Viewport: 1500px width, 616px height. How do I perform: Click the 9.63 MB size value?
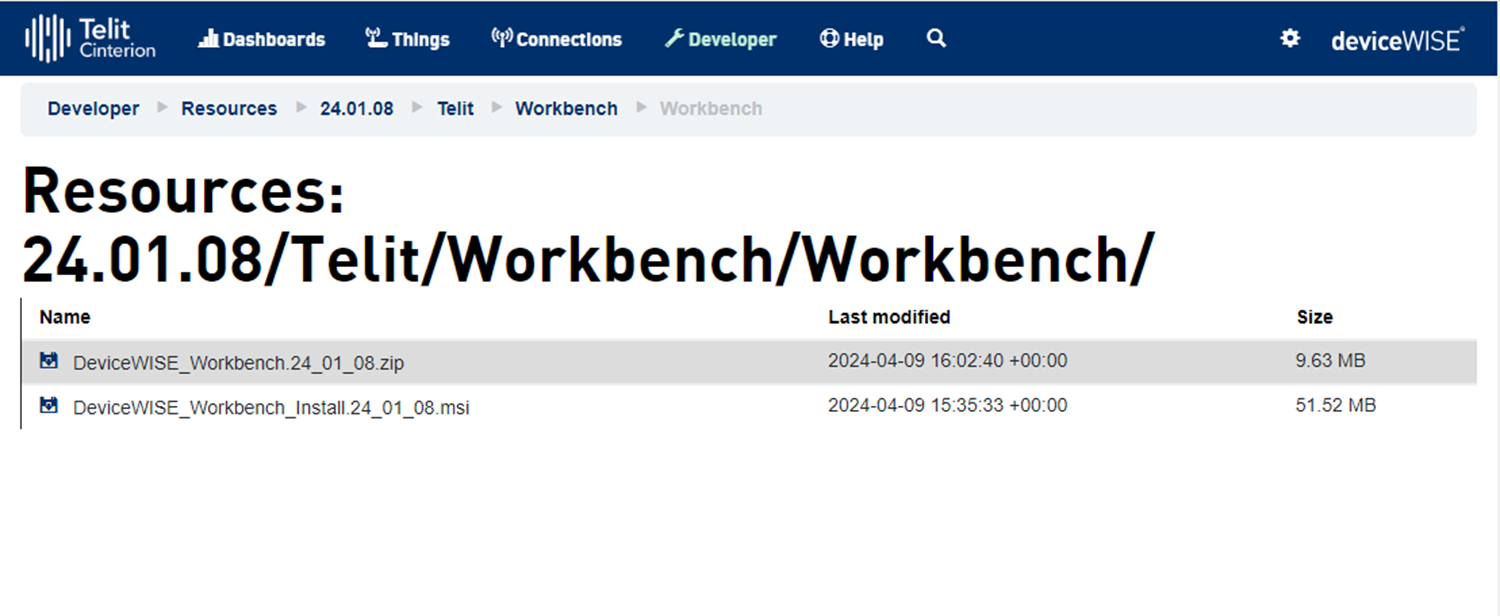coord(1330,361)
